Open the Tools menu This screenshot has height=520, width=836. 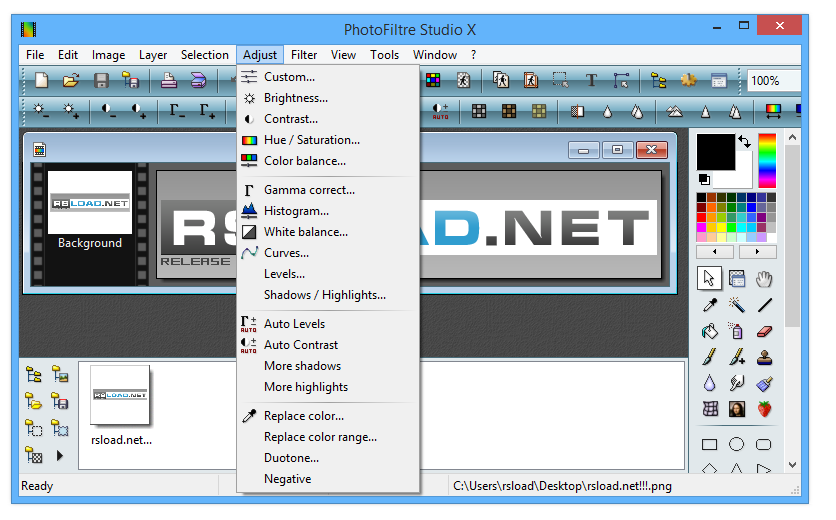(x=384, y=55)
